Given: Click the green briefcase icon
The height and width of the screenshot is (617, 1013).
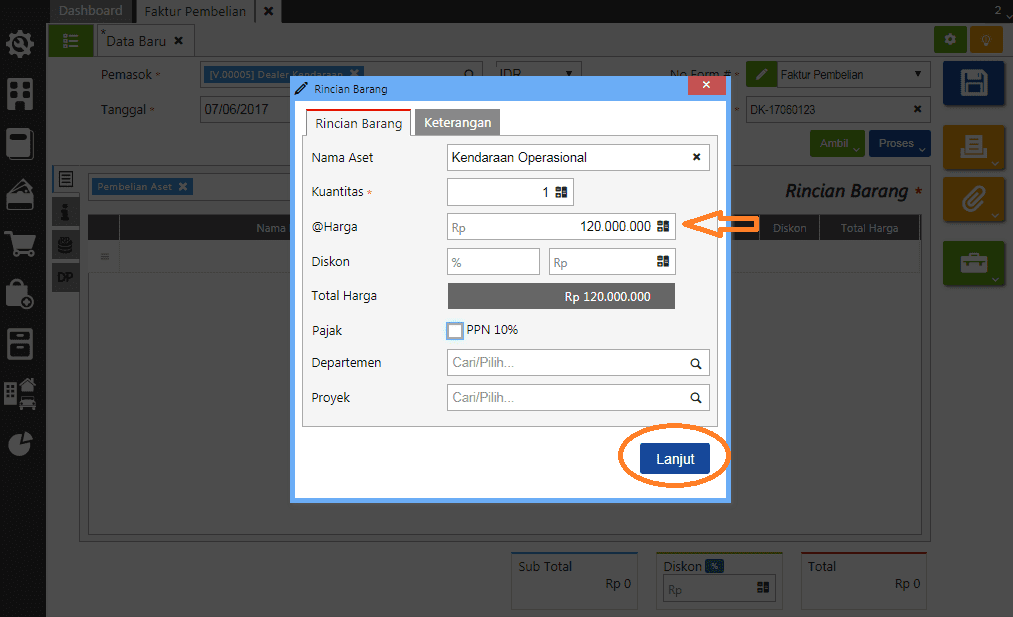Looking at the screenshot, I should [973, 264].
